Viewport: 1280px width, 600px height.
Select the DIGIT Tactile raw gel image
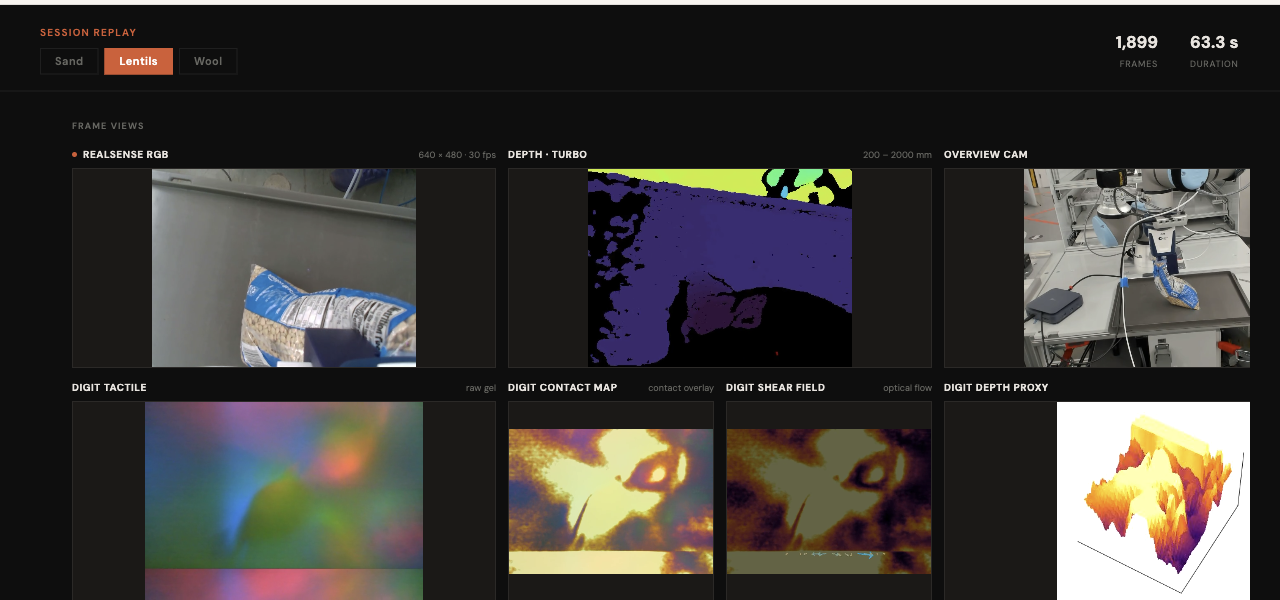[284, 501]
